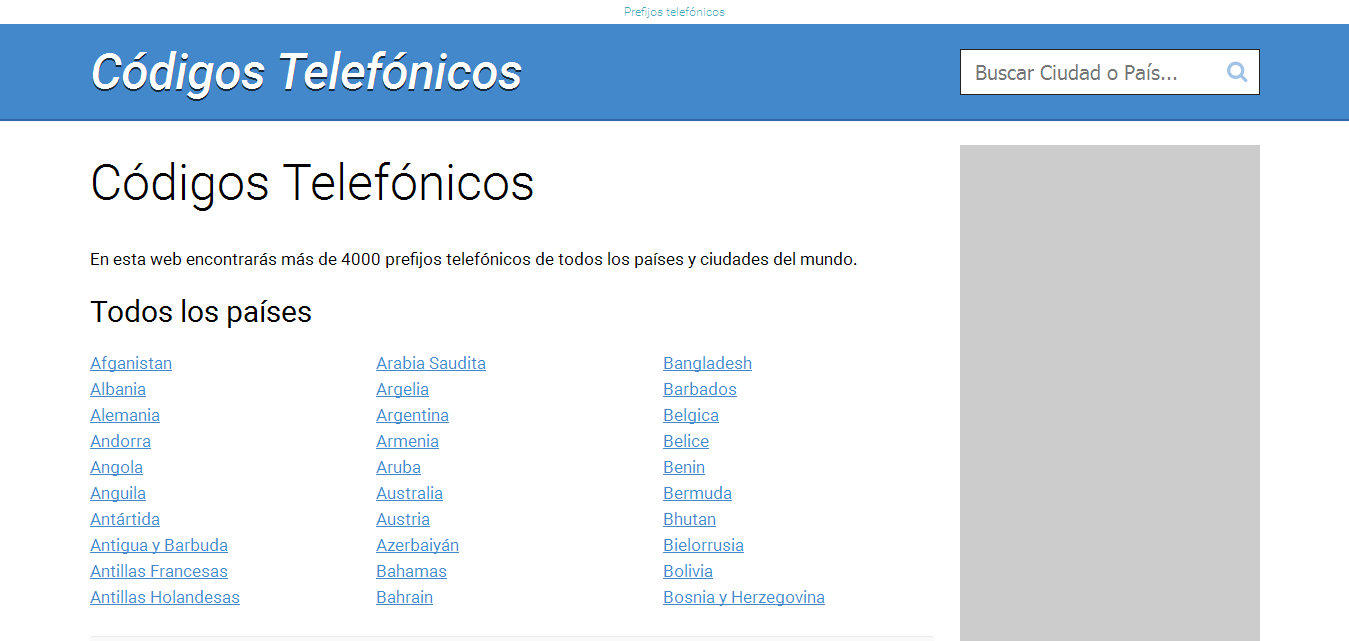Open the 'Prefijos telefónicos' top link
The width and height of the screenshot is (1349, 641).
[674, 11]
